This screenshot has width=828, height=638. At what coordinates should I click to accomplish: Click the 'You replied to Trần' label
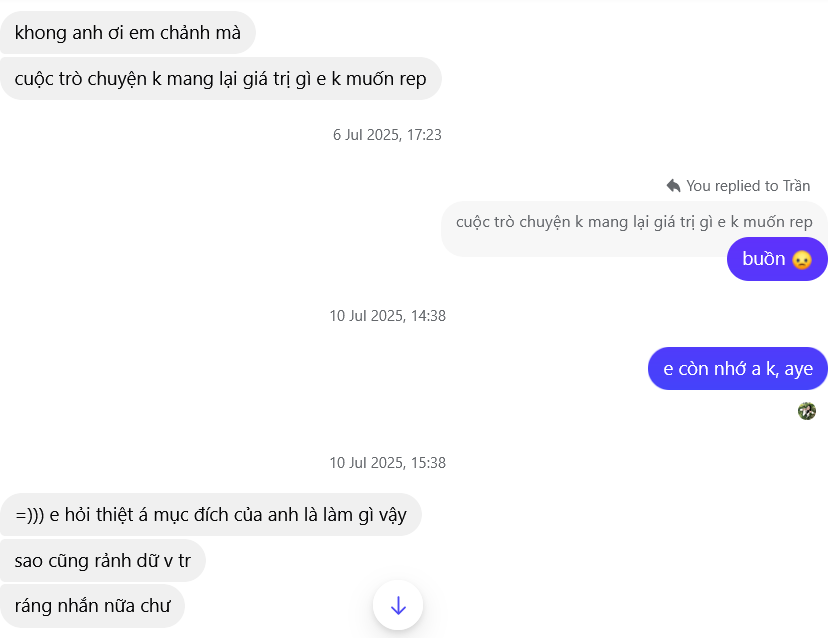click(748, 185)
